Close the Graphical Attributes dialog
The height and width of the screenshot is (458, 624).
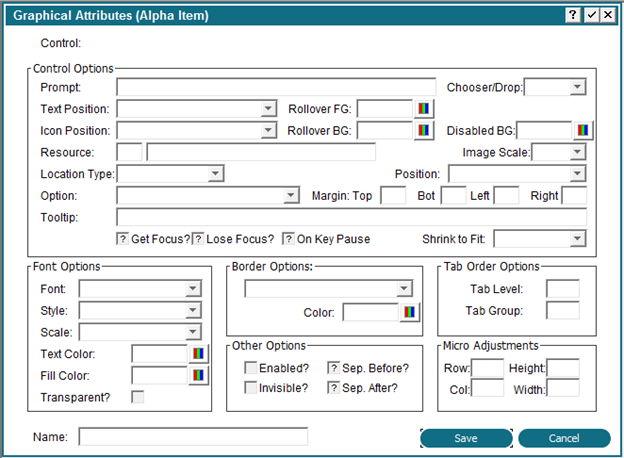[x=608, y=15]
